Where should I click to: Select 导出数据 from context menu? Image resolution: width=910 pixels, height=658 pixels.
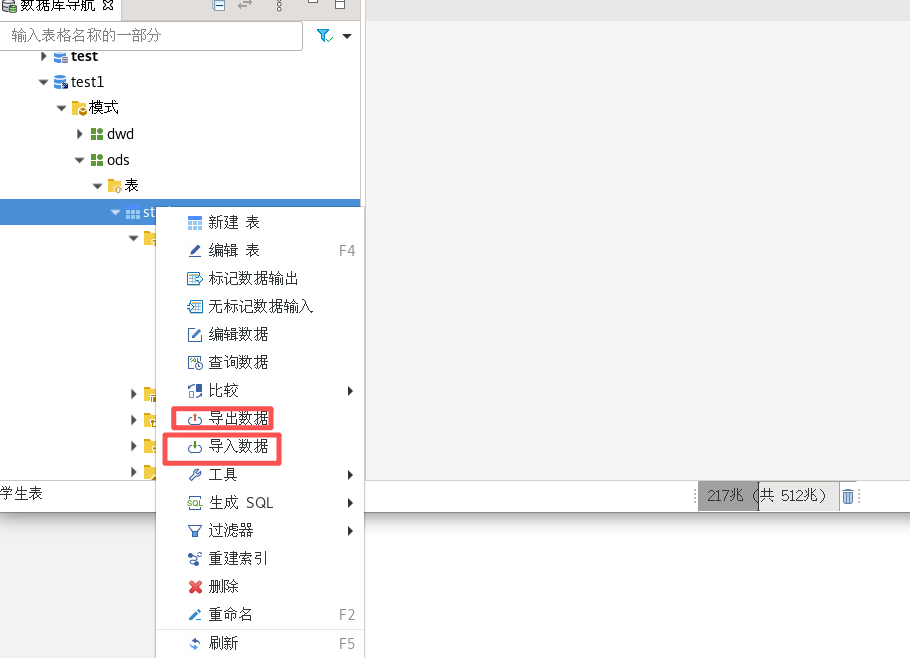point(237,418)
